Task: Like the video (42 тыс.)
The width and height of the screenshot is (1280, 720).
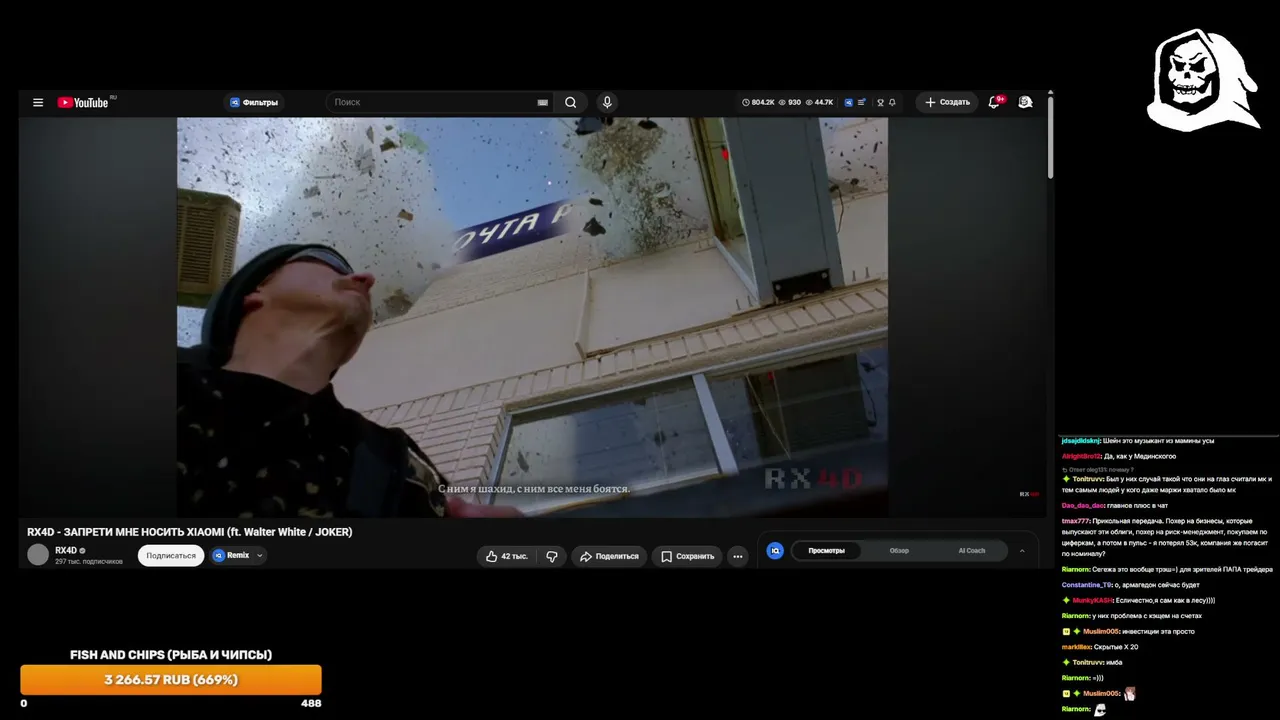Action: [x=507, y=556]
